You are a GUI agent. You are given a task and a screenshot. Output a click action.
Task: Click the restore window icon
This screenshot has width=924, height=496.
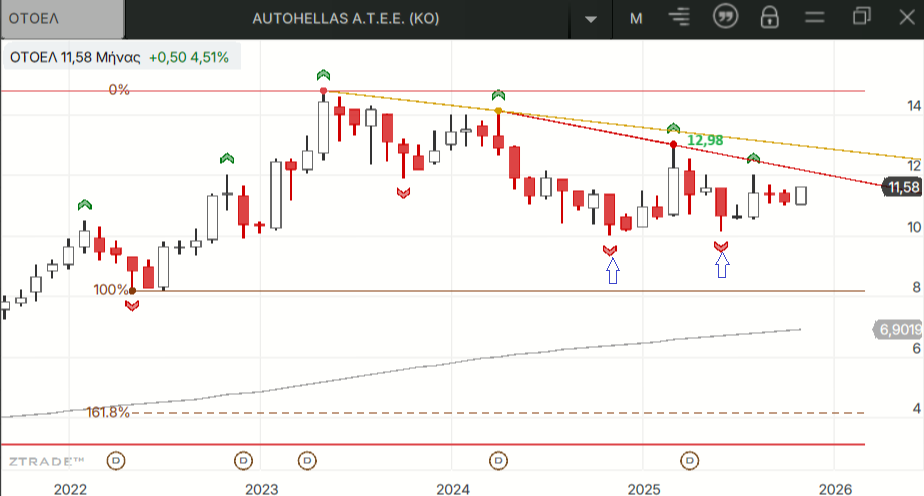coord(862,17)
